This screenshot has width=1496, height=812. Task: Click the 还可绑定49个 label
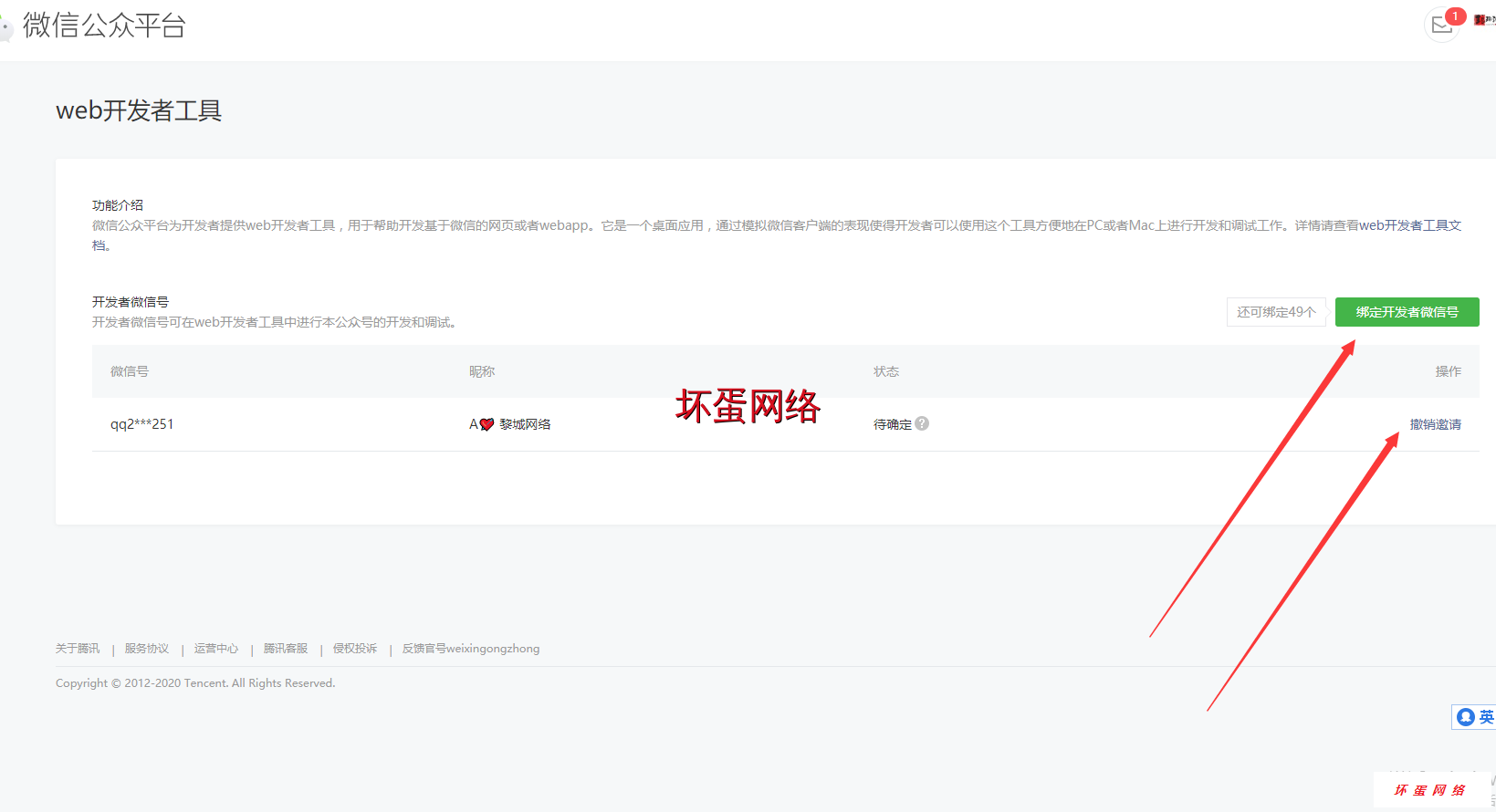coord(1276,312)
